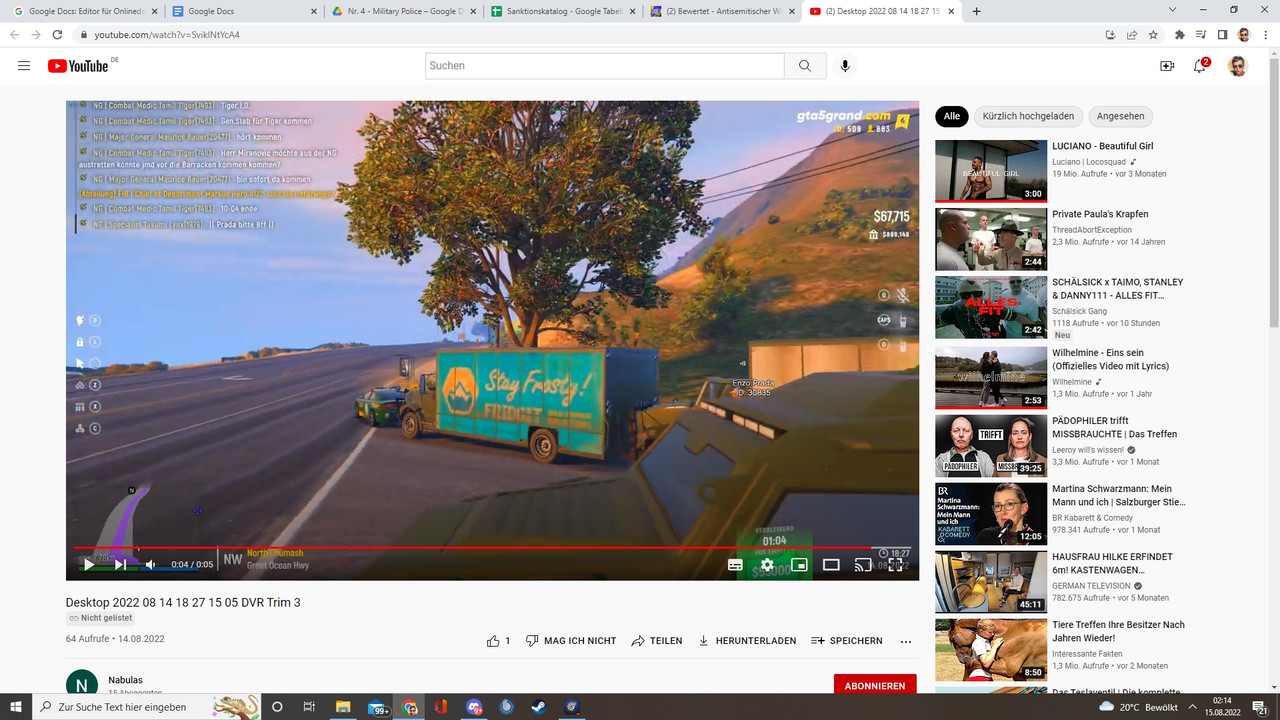Image resolution: width=1280 pixels, height=720 pixels.
Task: Go back in browser history
Action: (14, 34)
